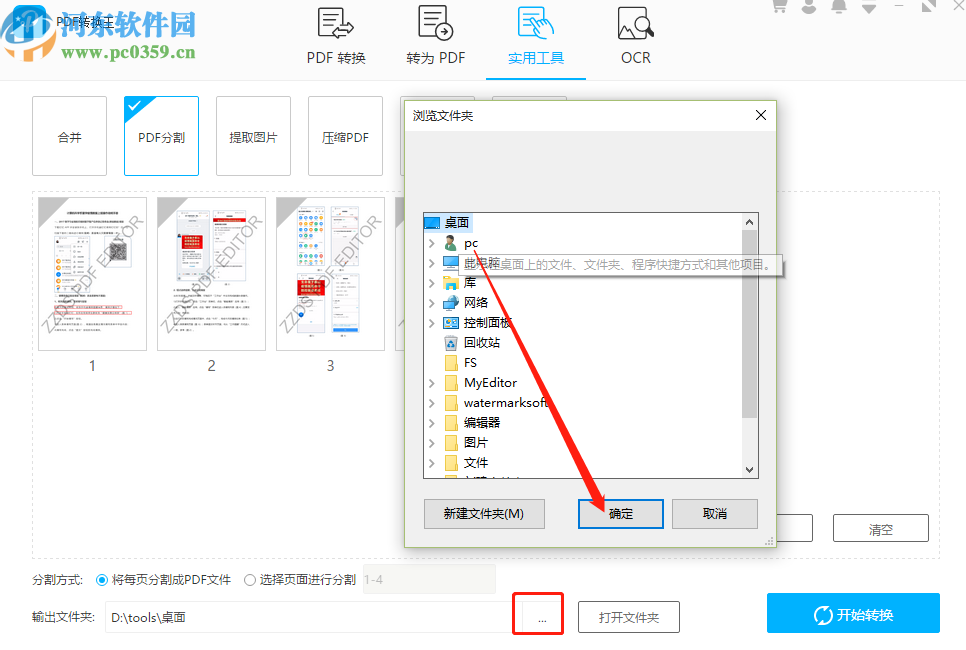Enable 将每页分割成PDF文件 radio option
The width and height of the screenshot is (966, 650).
(102, 580)
